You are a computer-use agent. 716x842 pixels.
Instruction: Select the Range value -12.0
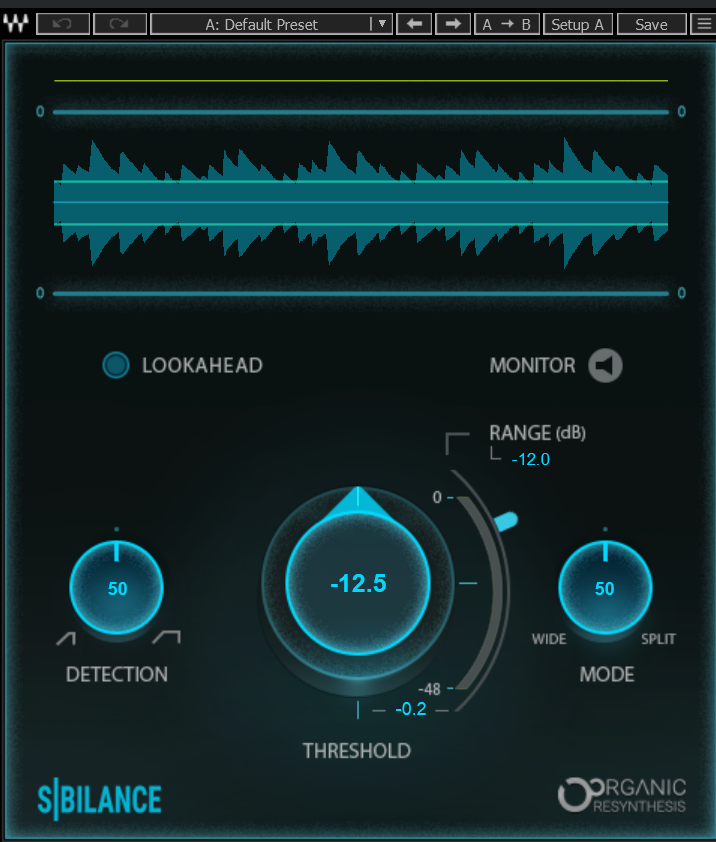pyautogui.click(x=531, y=460)
